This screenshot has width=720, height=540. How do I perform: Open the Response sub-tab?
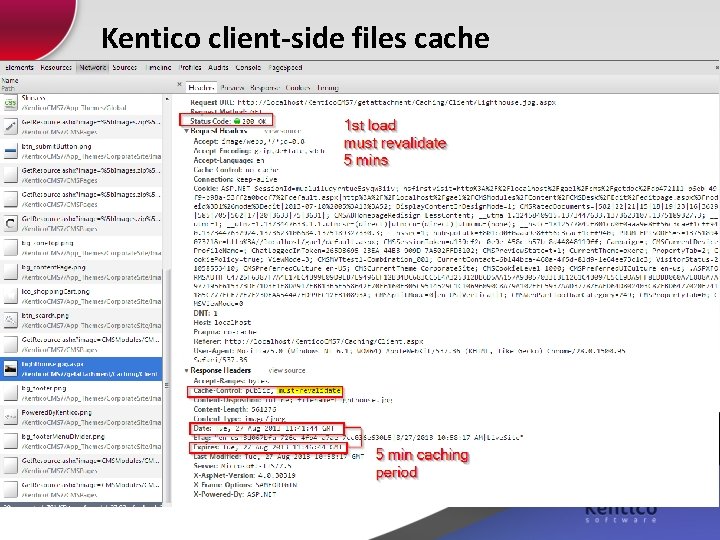pyautogui.click(x=265, y=88)
